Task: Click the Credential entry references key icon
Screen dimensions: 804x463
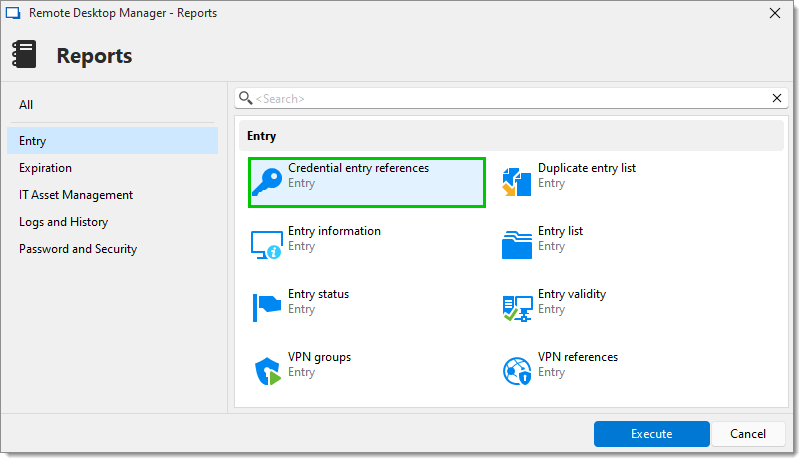Action: 267,182
